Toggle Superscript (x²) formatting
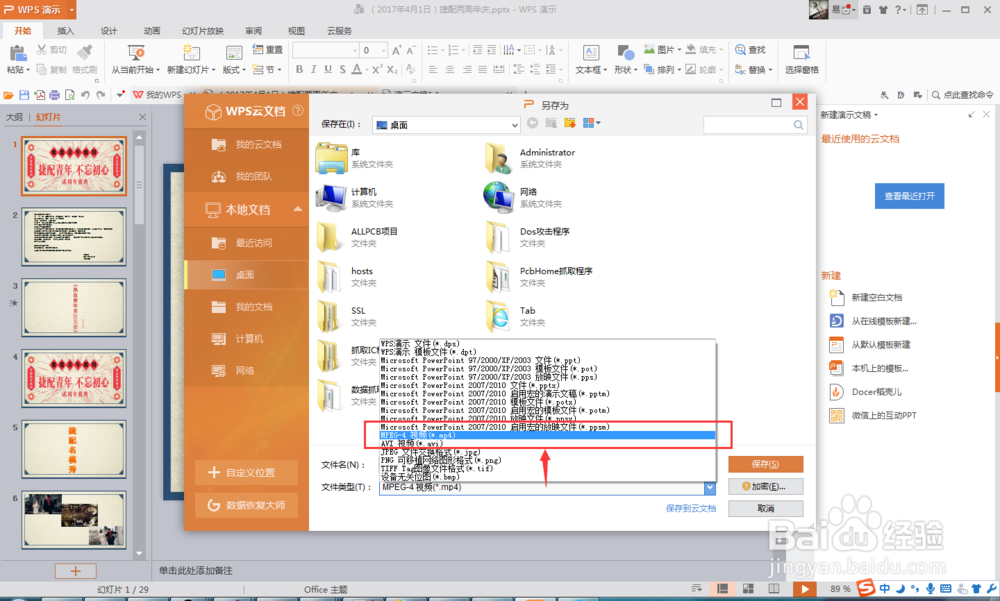Screen dimensions: 1000x601 pyautogui.click(x=377, y=70)
